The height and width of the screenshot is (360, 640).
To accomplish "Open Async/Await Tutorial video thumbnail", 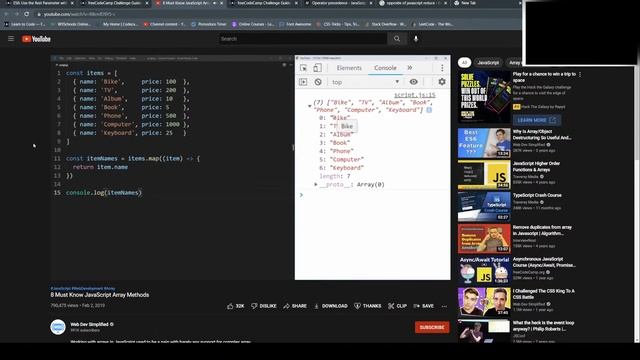I will (x=484, y=270).
